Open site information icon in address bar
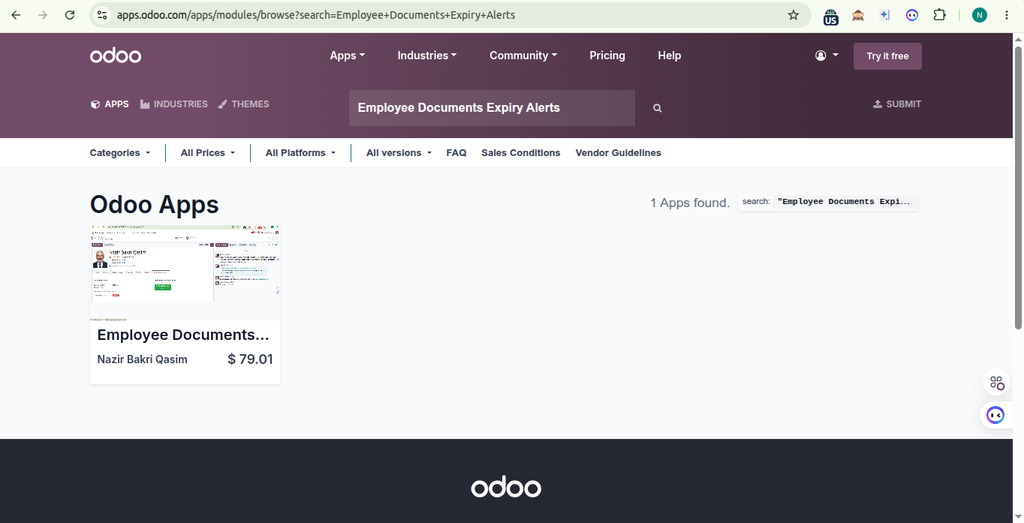The image size is (1024, 523). (x=101, y=15)
